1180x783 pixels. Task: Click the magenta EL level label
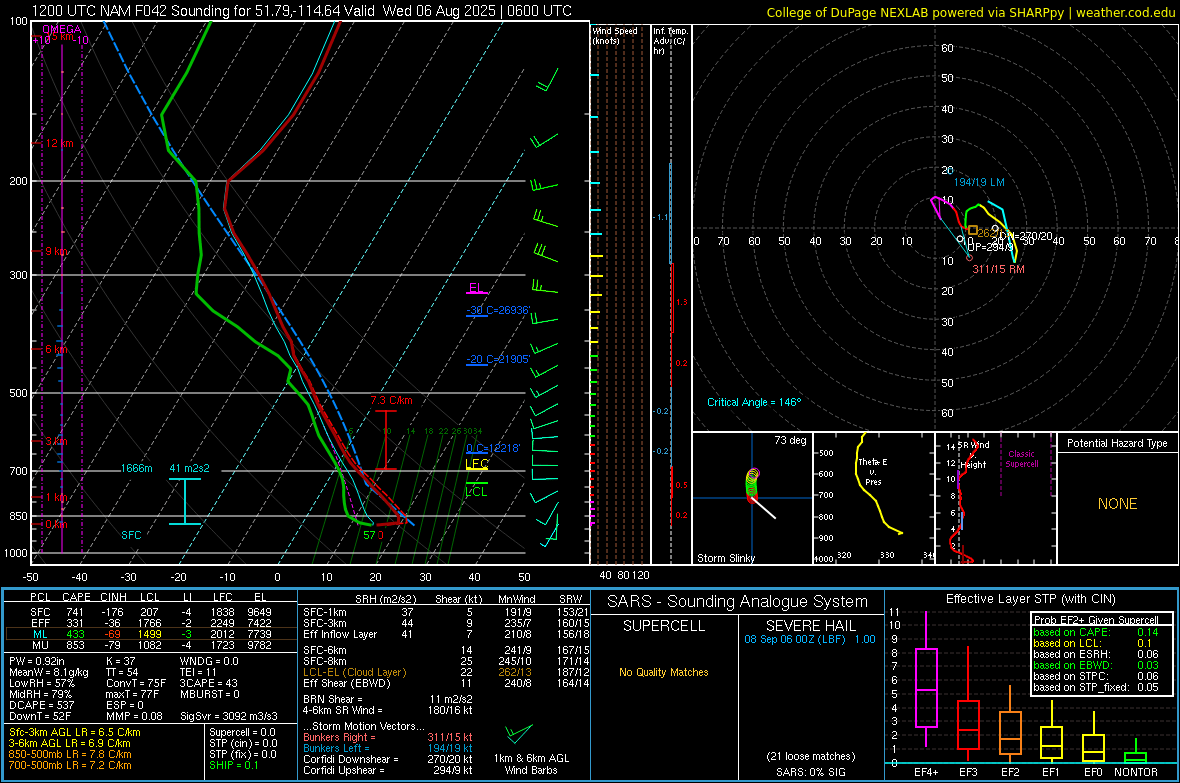(x=476, y=288)
